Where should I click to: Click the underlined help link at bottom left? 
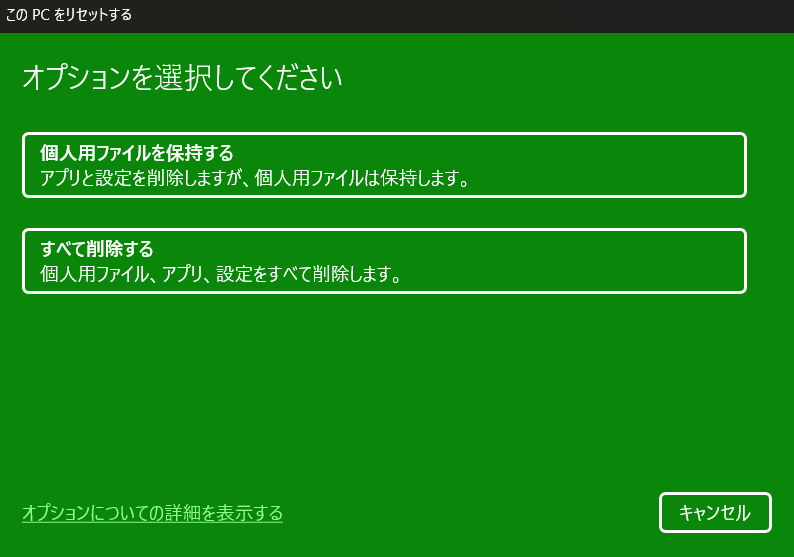coord(152,513)
